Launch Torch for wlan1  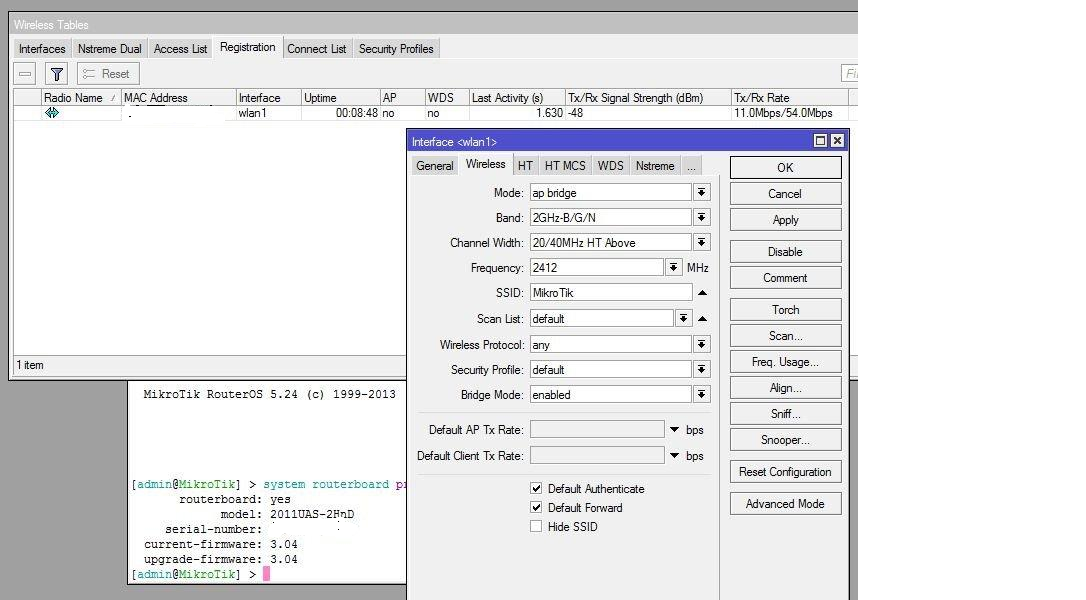click(785, 310)
